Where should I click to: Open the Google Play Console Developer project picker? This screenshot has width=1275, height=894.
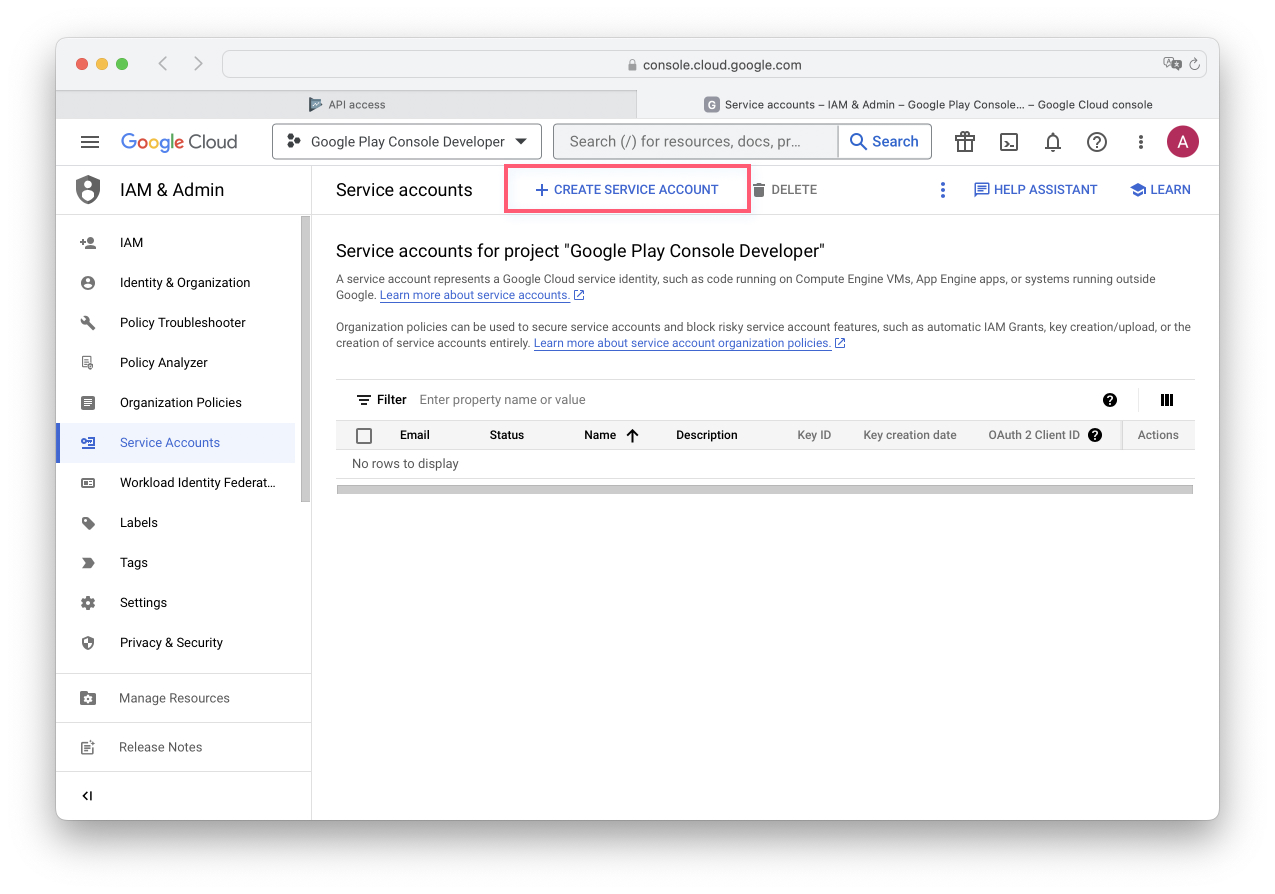tap(407, 142)
